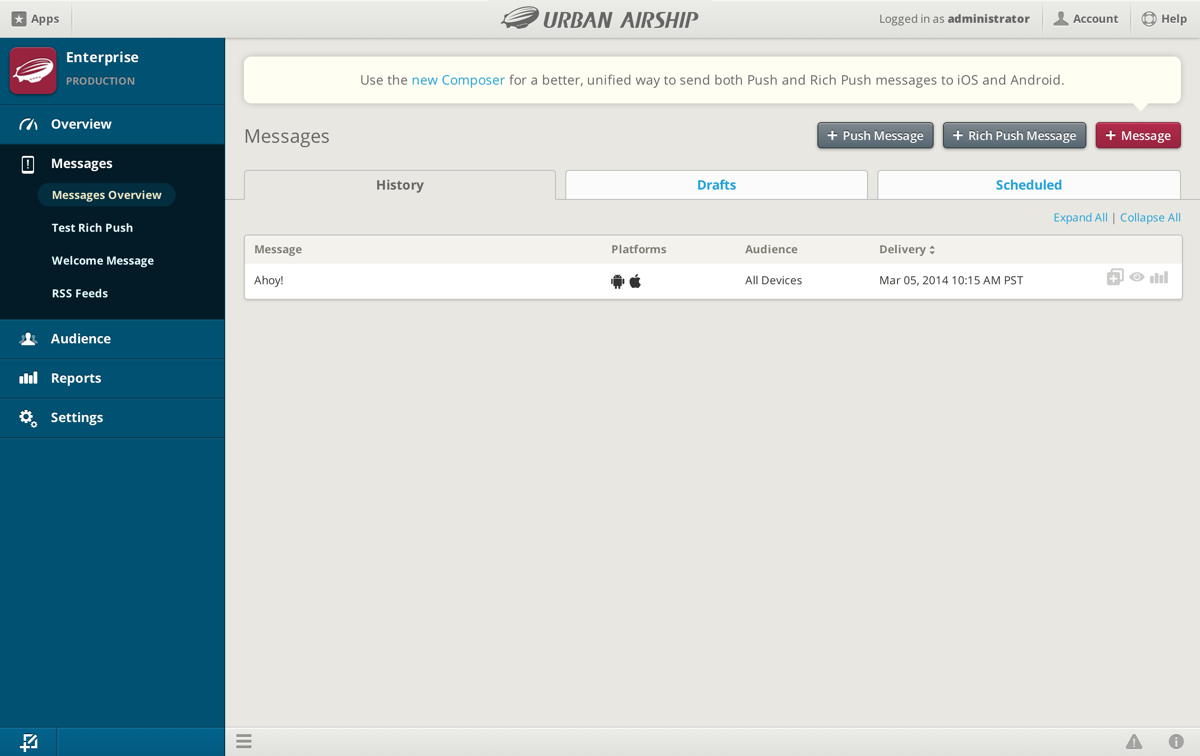Click the Mar 05, 2014 delivery date
The image size is (1200, 756).
point(951,281)
